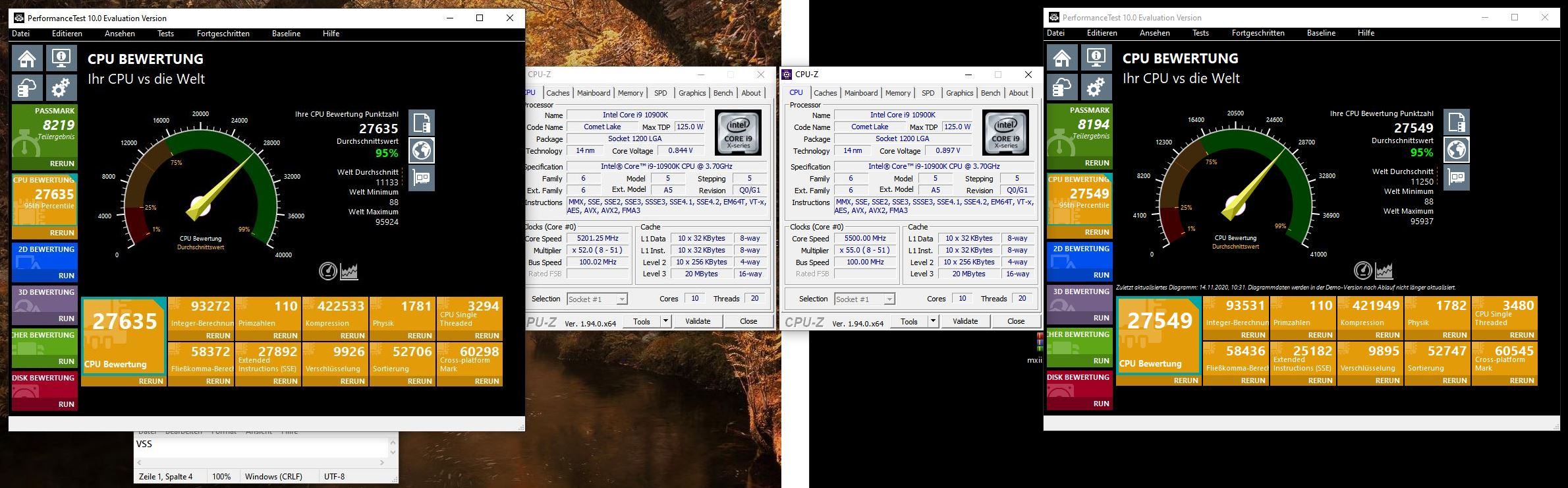The image size is (1568, 488).
Task: Click Close button in right CPU-Z
Action: point(1016,321)
